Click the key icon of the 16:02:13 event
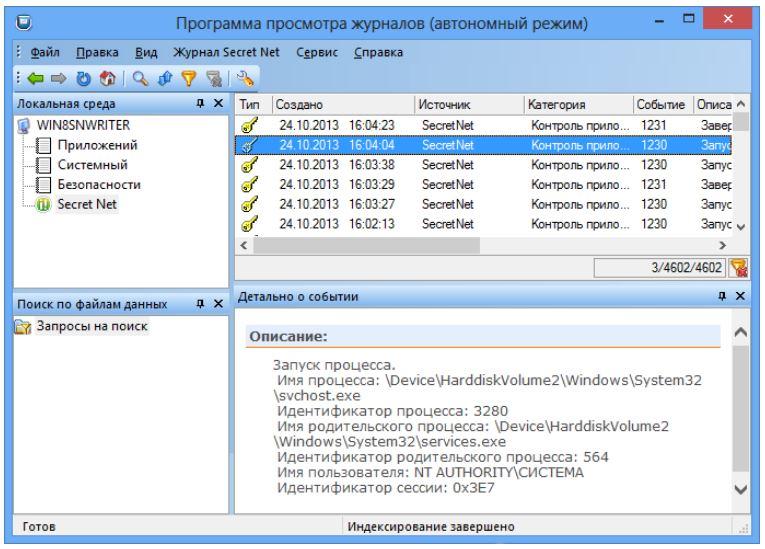765x549 pixels. click(x=250, y=224)
